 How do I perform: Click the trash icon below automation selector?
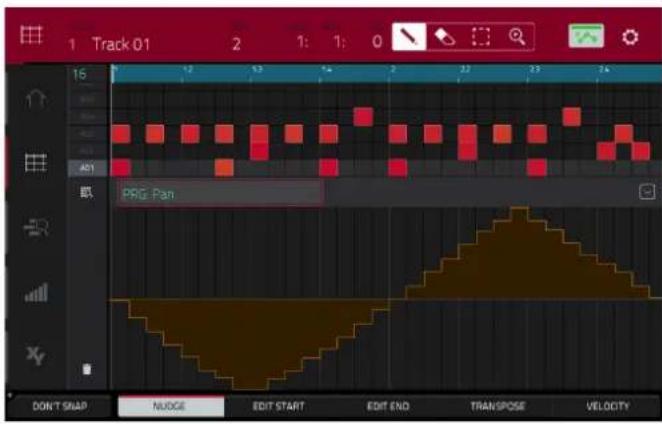click(x=87, y=370)
